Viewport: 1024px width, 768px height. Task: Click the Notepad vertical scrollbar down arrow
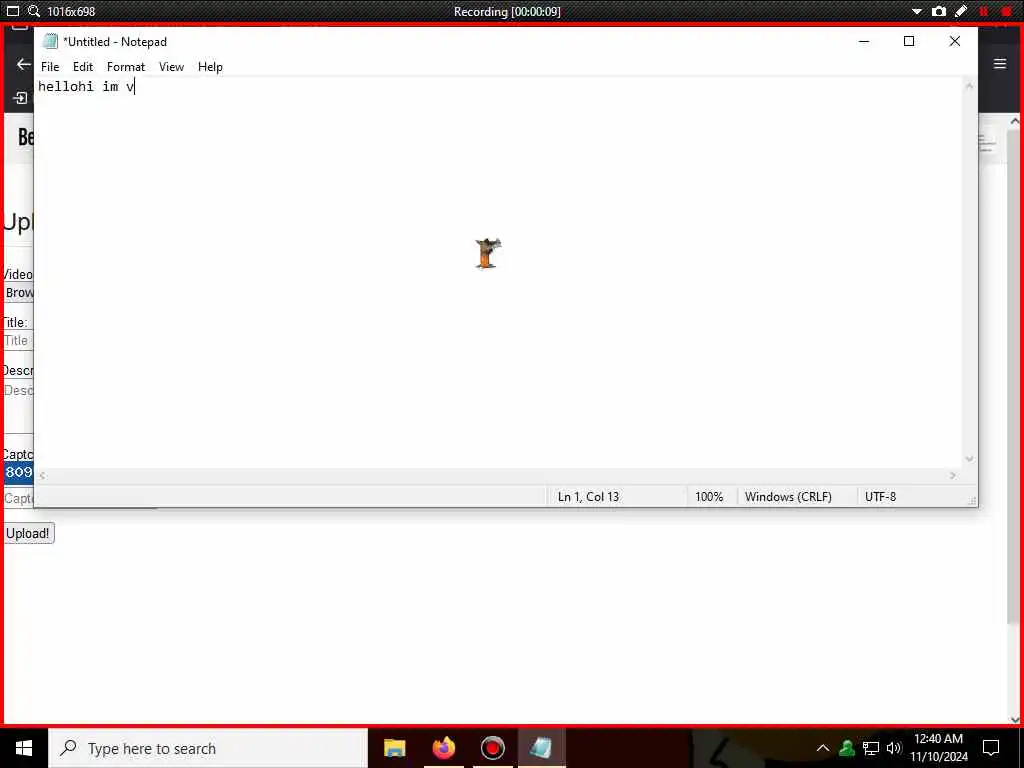pos(969,459)
